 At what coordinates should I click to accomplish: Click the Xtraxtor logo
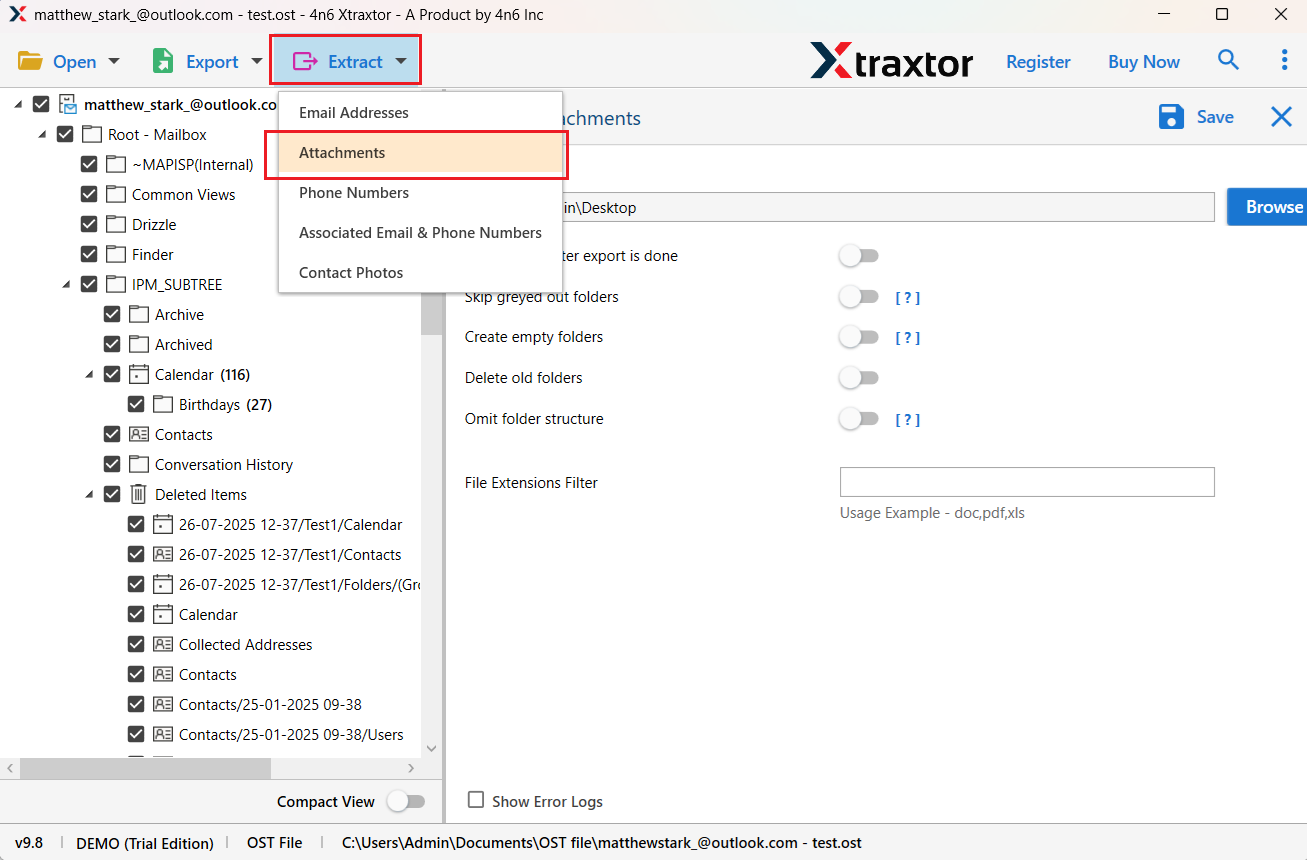[891, 61]
